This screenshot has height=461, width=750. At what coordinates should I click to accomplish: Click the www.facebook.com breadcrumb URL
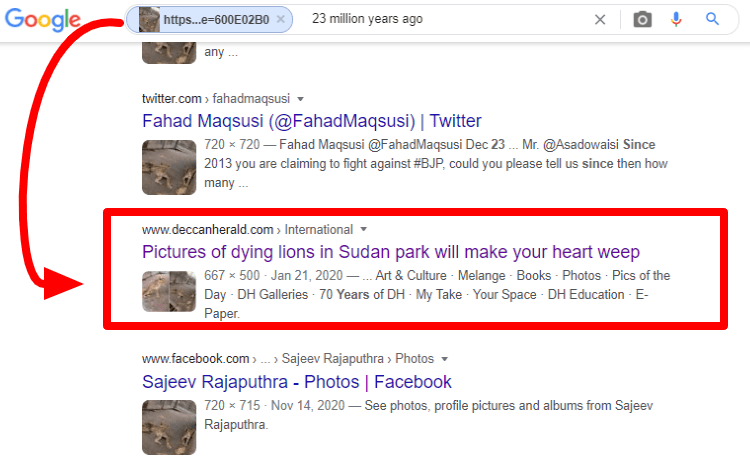[195, 358]
